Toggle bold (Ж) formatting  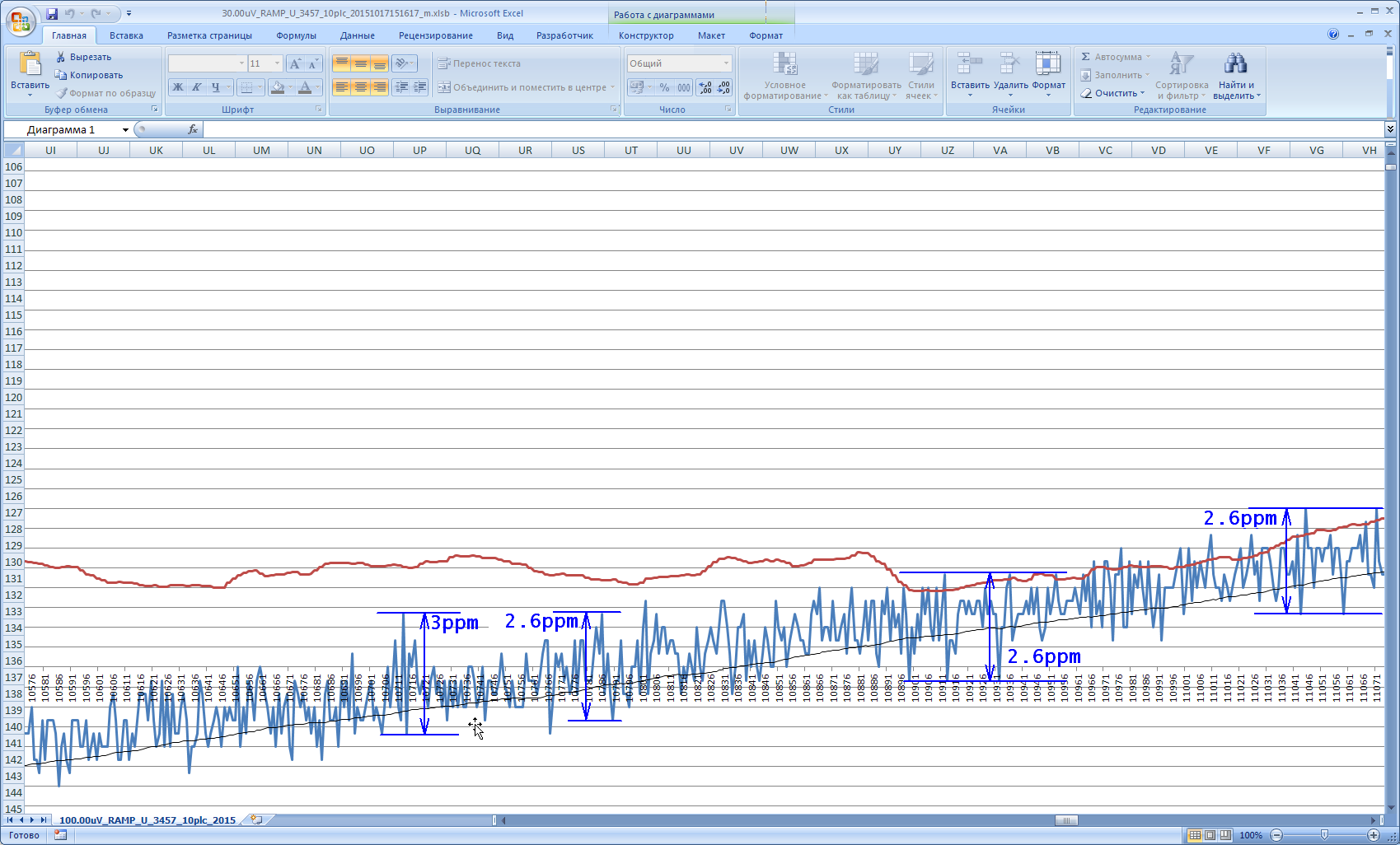(178, 87)
